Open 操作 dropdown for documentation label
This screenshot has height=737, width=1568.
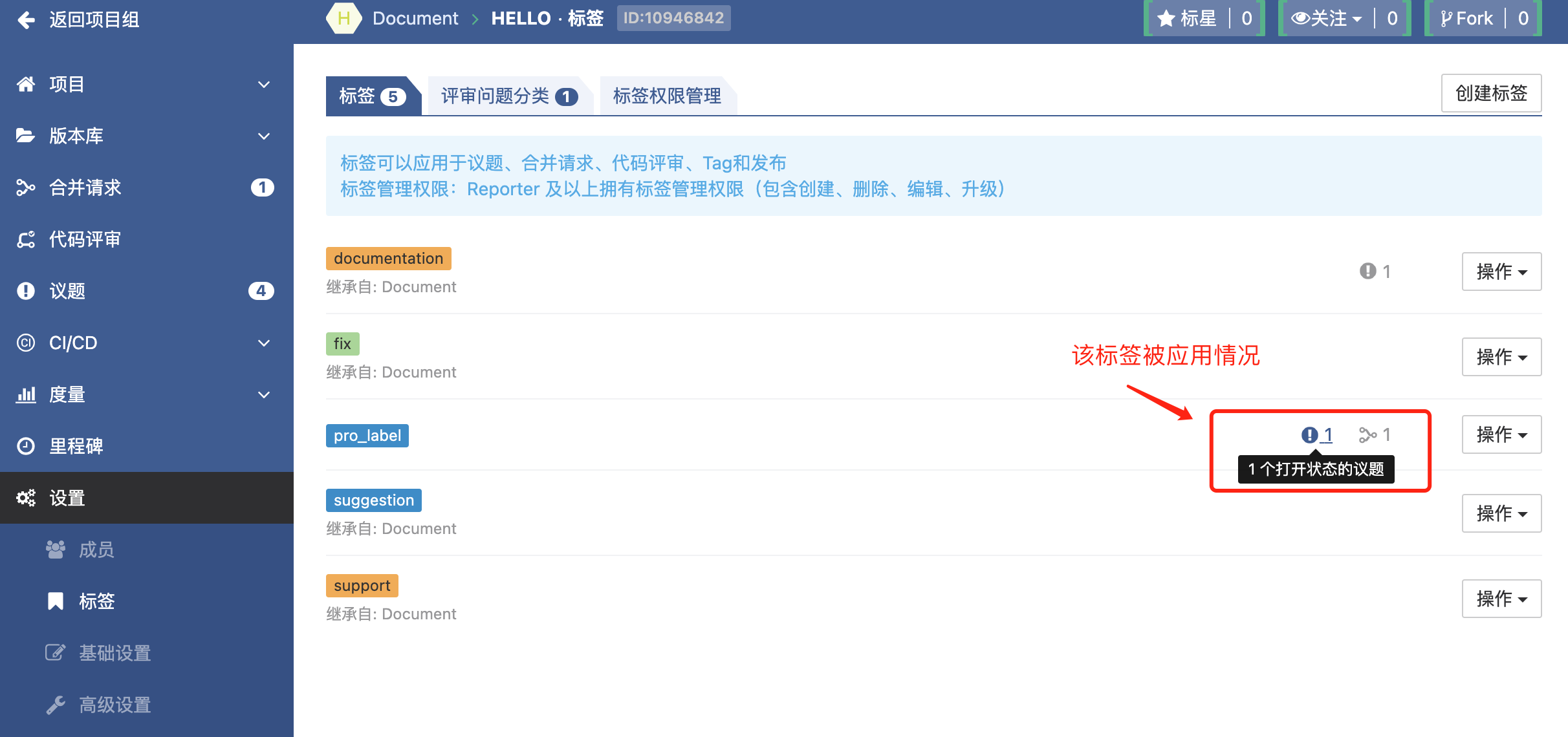pyautogui.click(x=1501, y=272)
